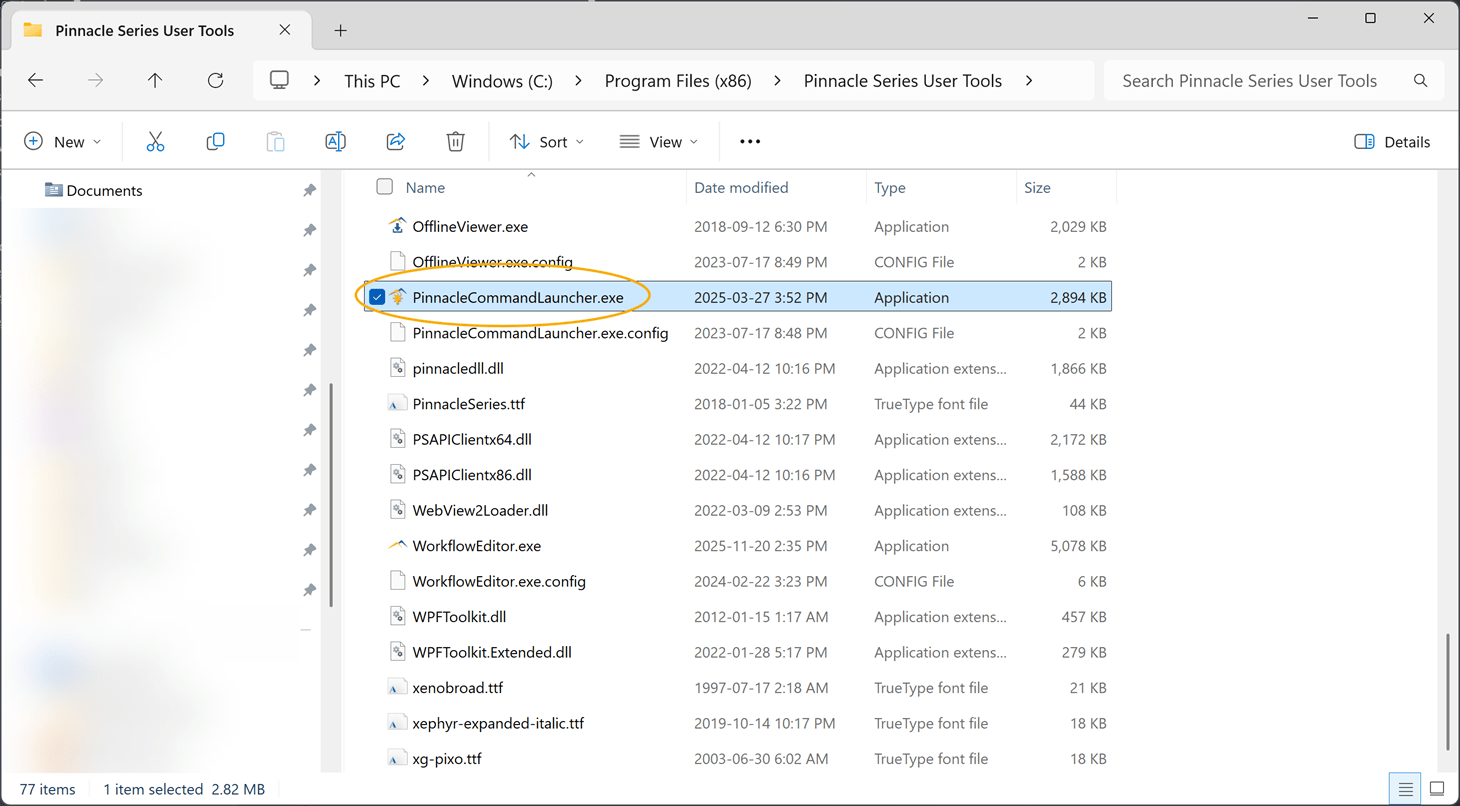Navigate to This PC breadcrumb
The width and height of the screenshot is (1460, 806).
tap(372, 81)
